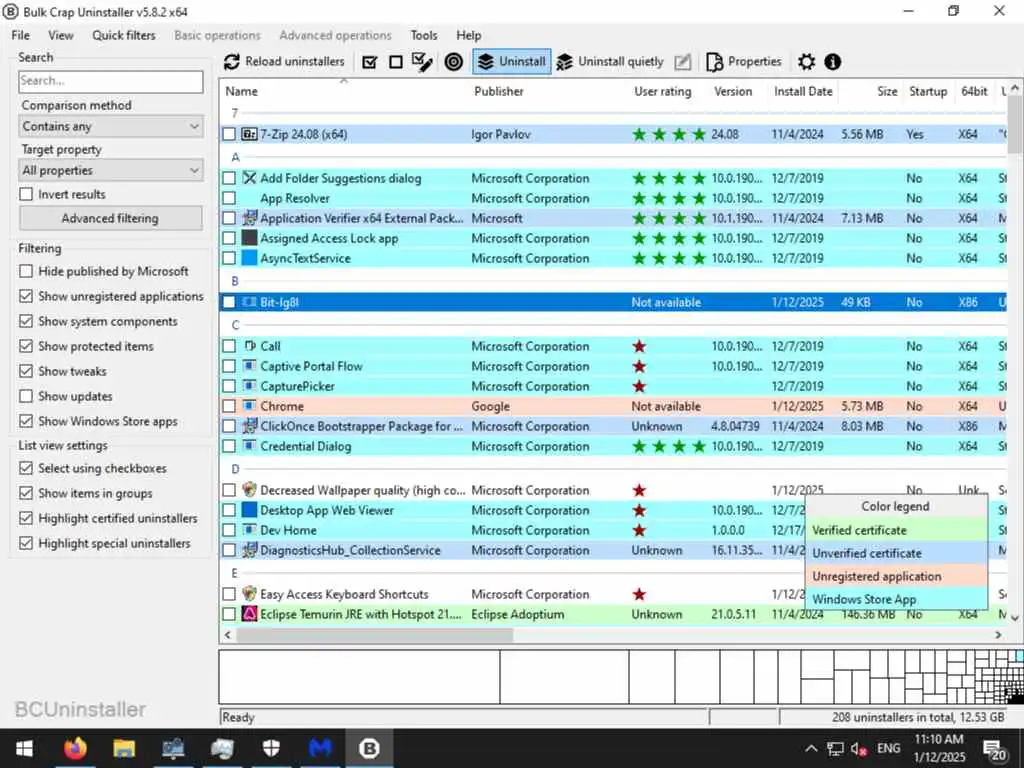Launch Firefox from the taskbar
The image size is (1024, 768).
pos(75,748)
